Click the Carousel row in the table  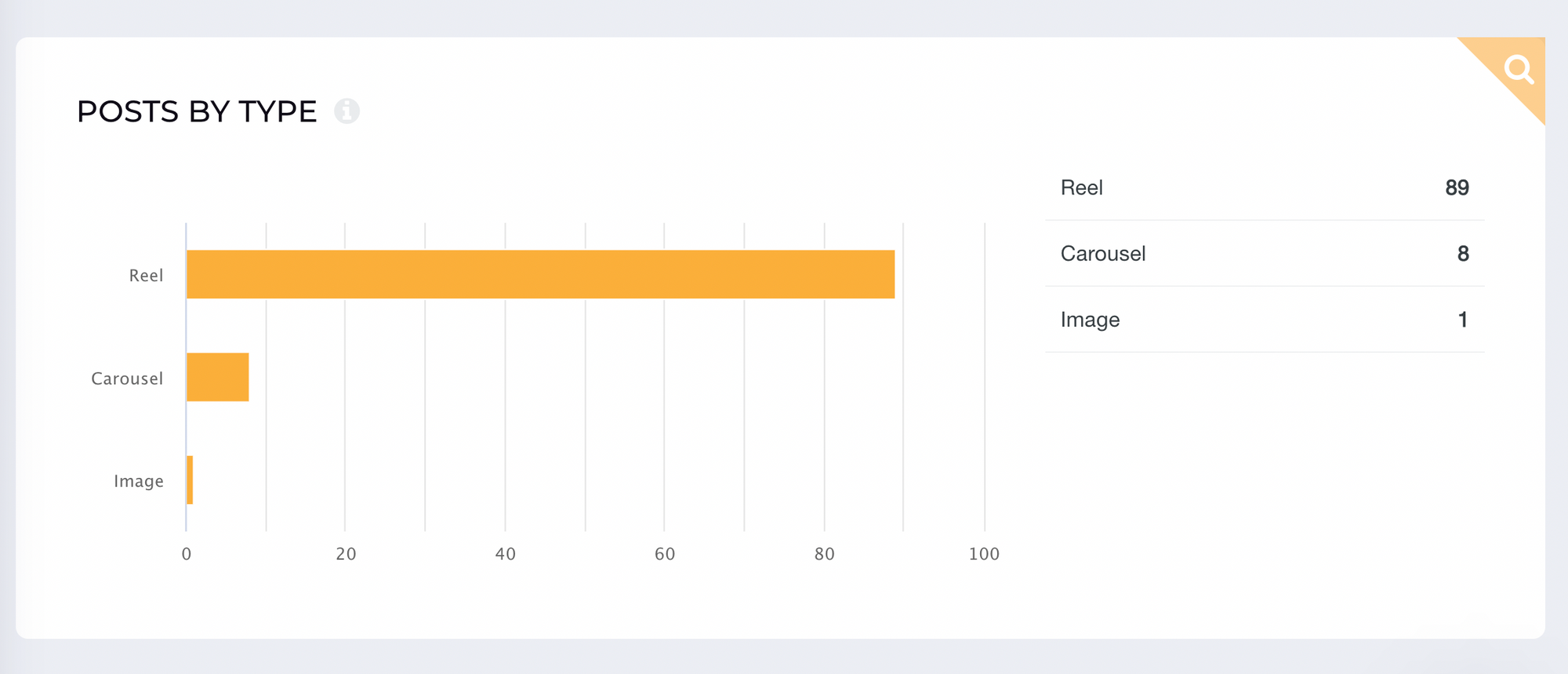point(1264,253)
